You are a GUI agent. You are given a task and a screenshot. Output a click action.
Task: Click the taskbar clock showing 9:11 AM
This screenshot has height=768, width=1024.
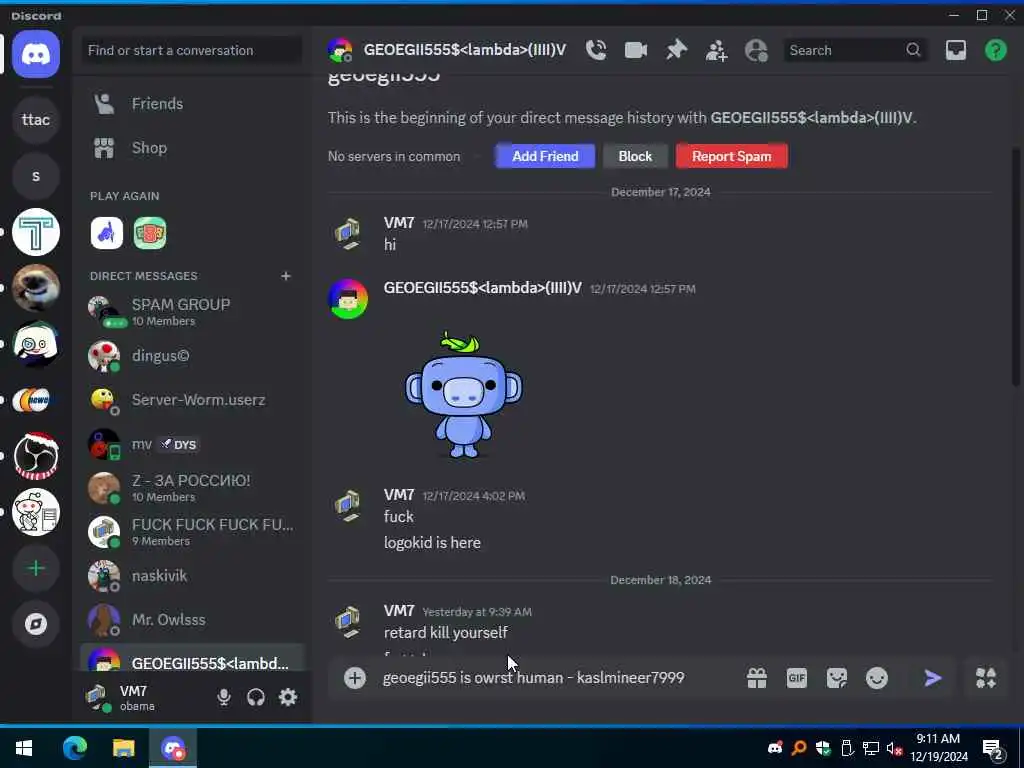[938, 748]
